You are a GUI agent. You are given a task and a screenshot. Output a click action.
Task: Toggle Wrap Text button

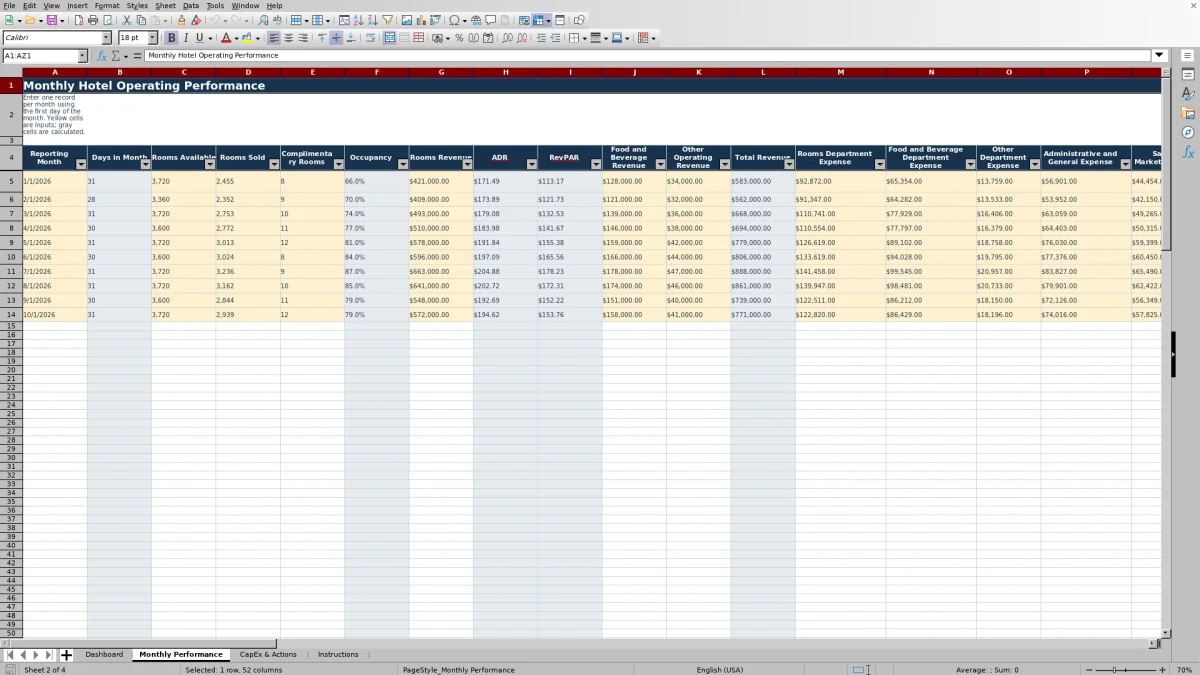point(370,38)
